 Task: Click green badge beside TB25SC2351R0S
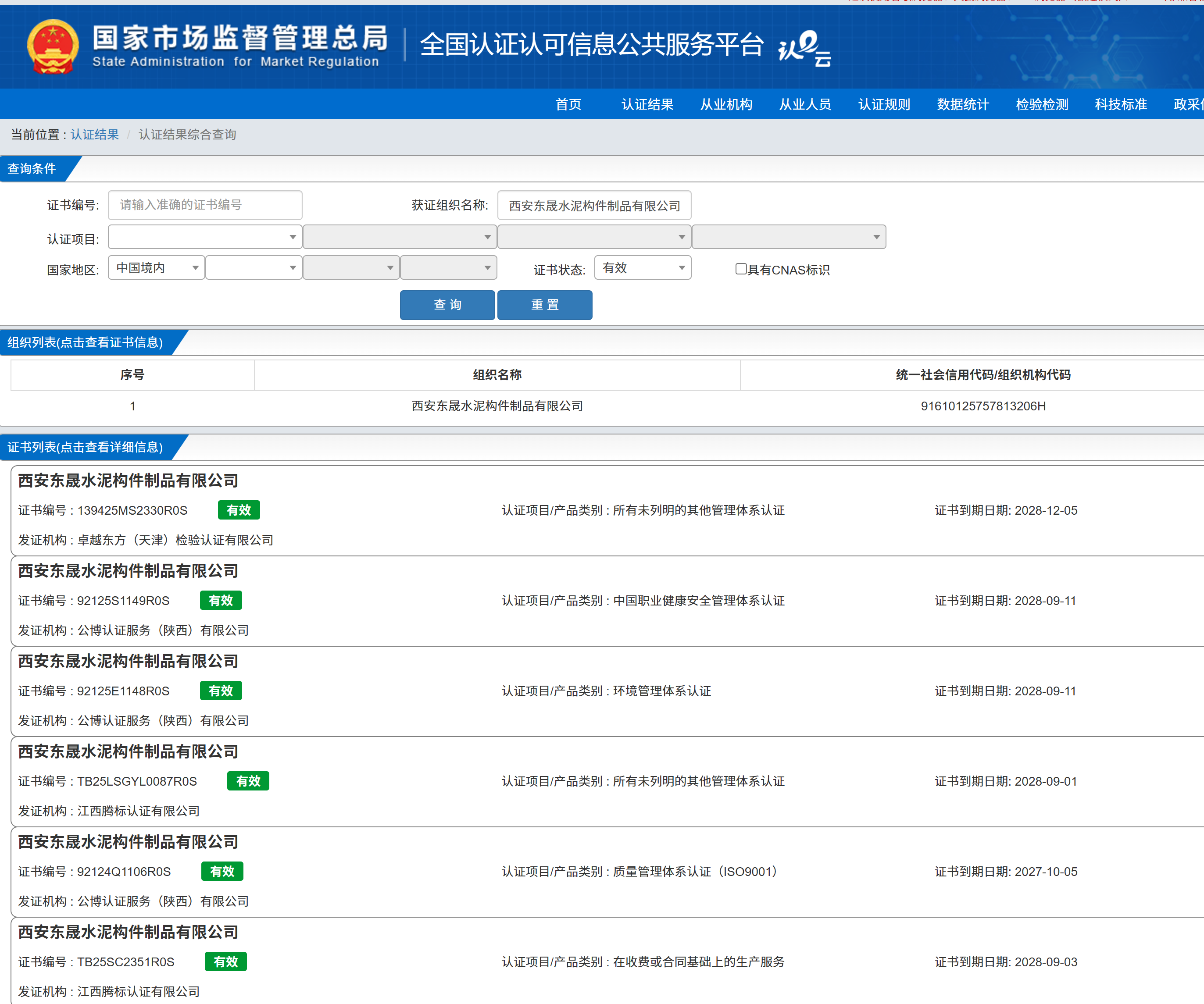tap(225, 961)
